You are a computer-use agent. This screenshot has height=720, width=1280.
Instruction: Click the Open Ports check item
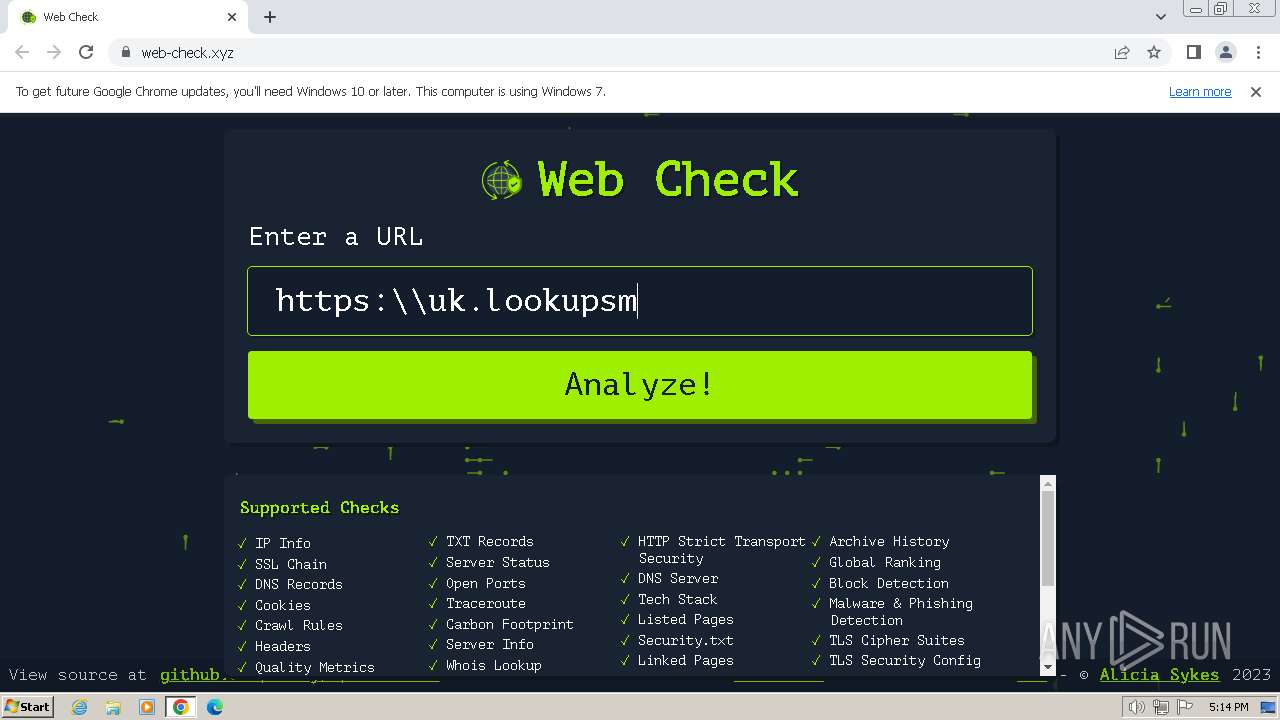click(485, 583)
